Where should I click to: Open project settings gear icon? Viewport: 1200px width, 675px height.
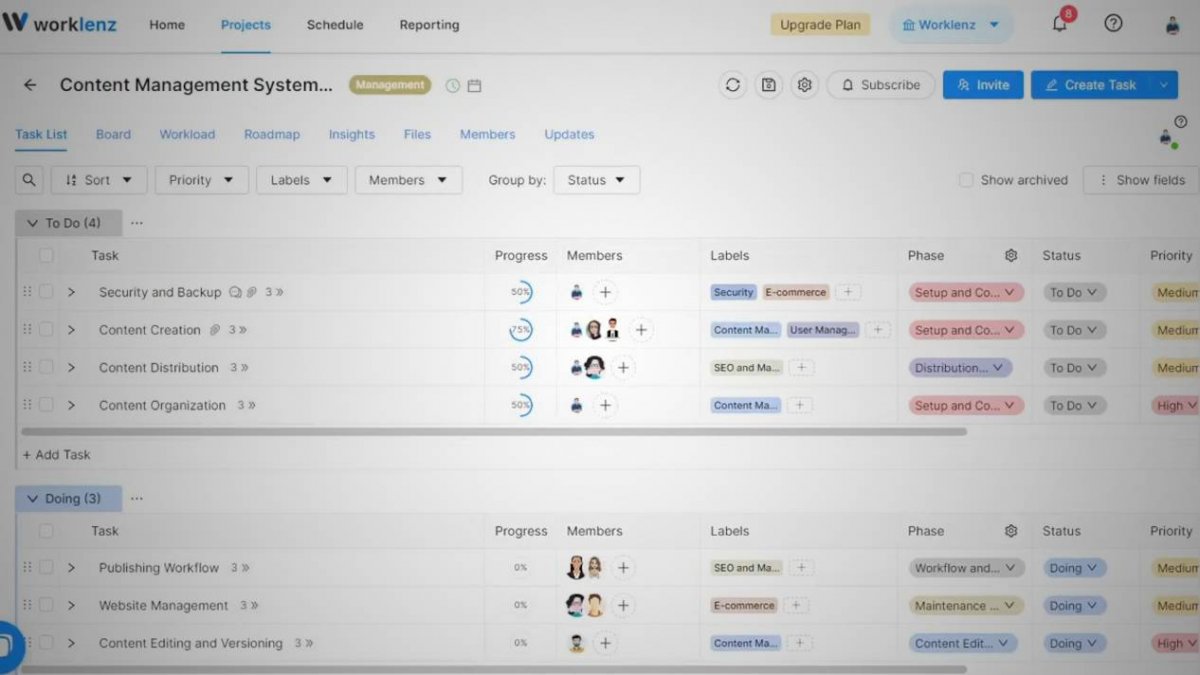[x=804, y=85]
